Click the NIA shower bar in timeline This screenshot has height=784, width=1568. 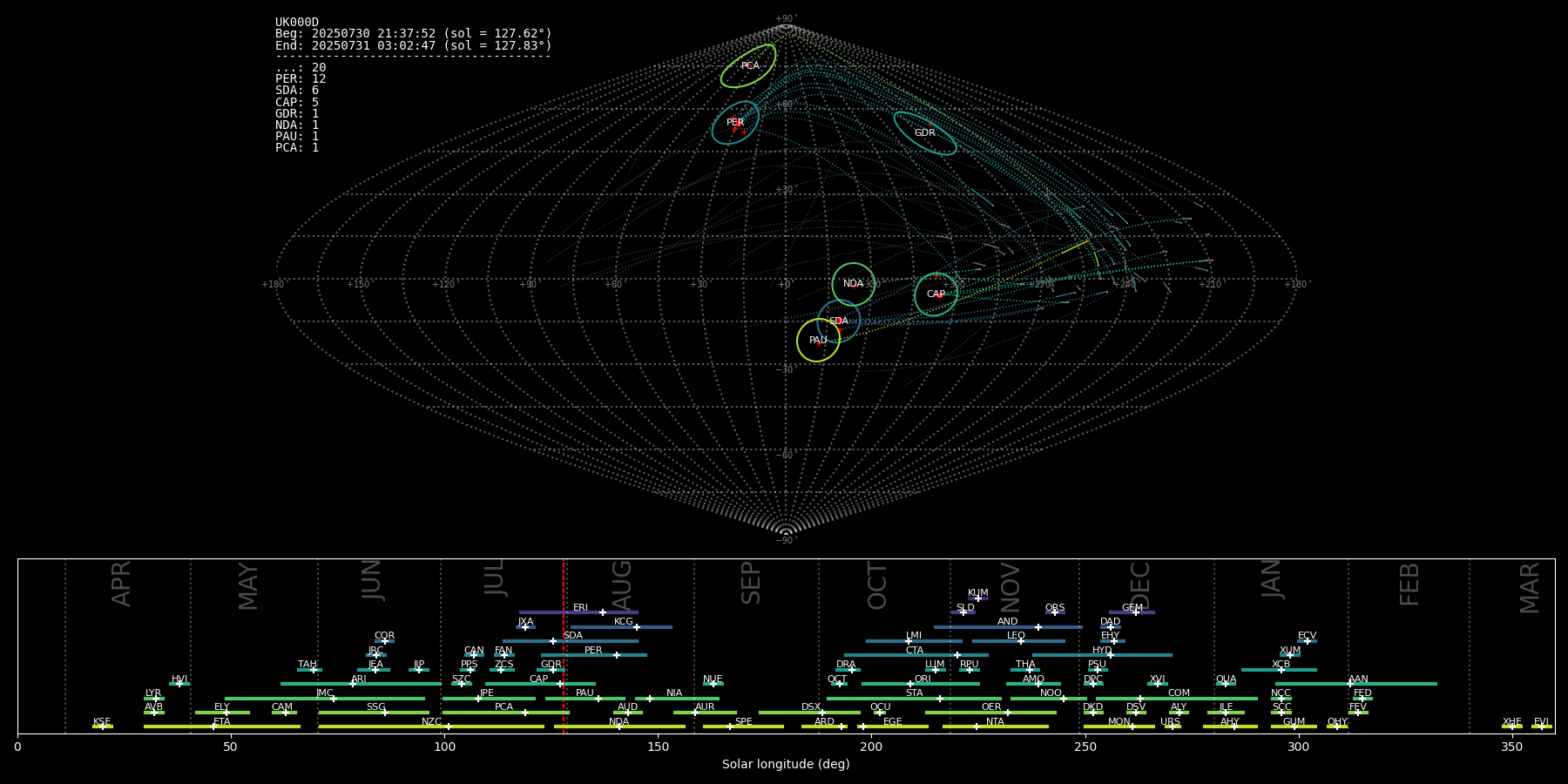[677, 698]
